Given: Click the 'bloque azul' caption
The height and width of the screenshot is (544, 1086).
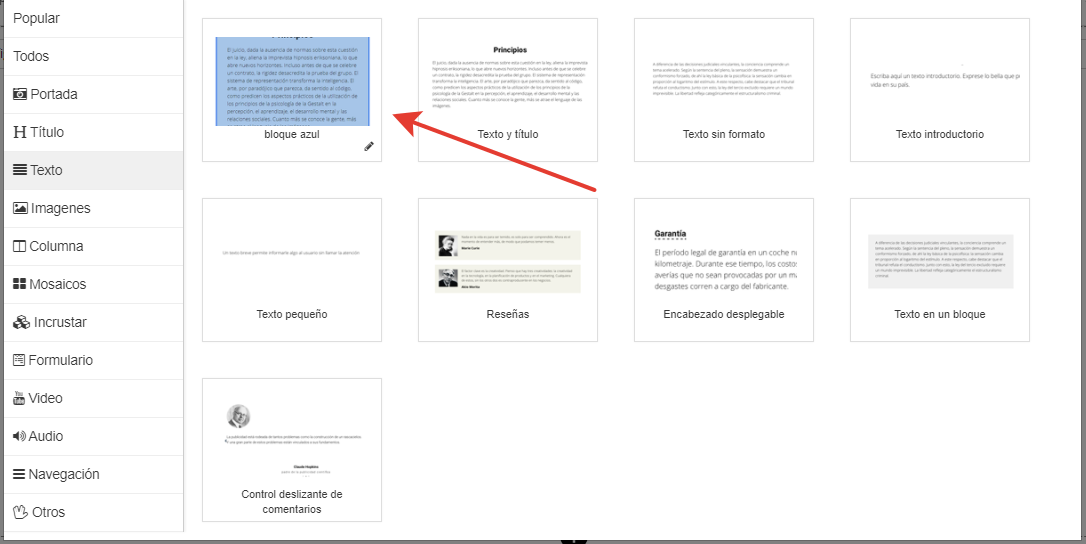Looking at the screenshot, I should tap(292, 134).
